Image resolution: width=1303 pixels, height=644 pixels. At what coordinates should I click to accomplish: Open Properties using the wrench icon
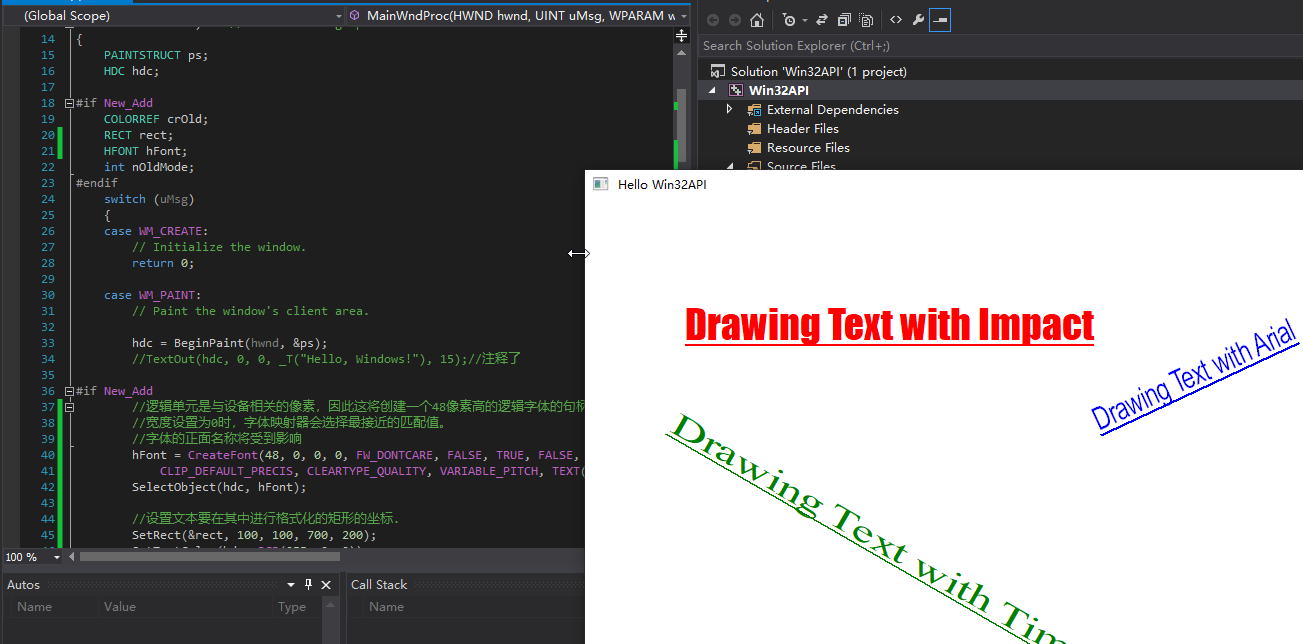[x=920, y=19]
